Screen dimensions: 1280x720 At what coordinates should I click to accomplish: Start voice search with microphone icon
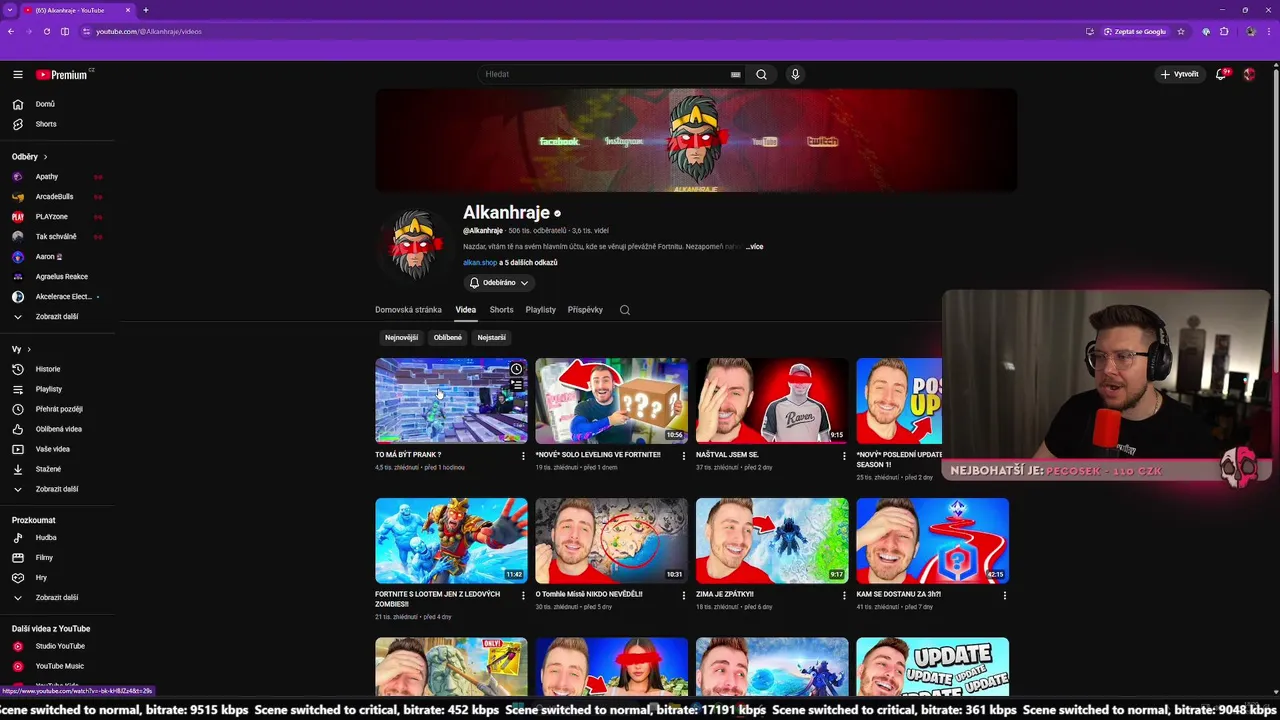(795, 74)
